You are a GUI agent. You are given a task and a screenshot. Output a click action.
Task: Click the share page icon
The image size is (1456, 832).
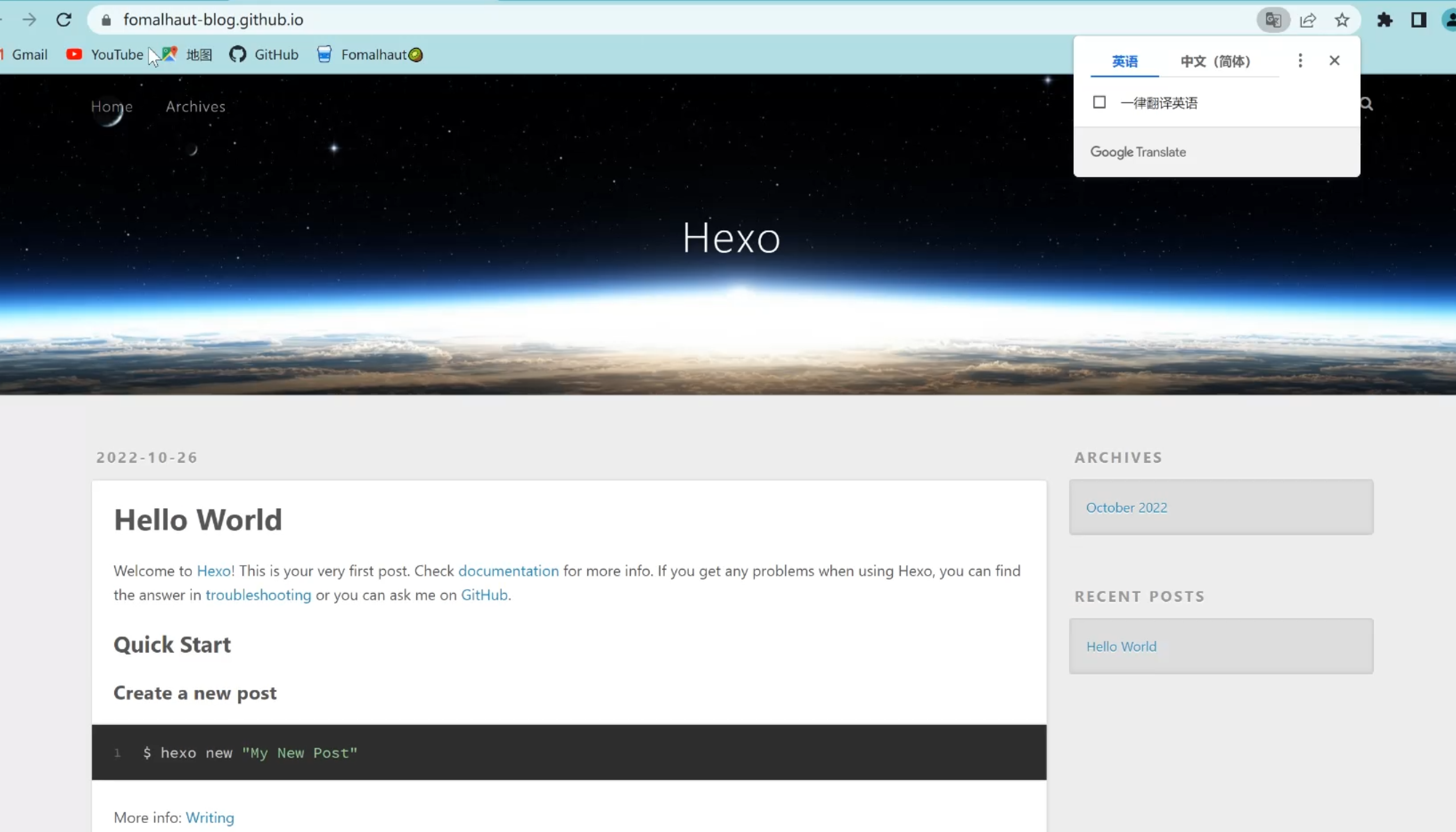coord(1308,20)
